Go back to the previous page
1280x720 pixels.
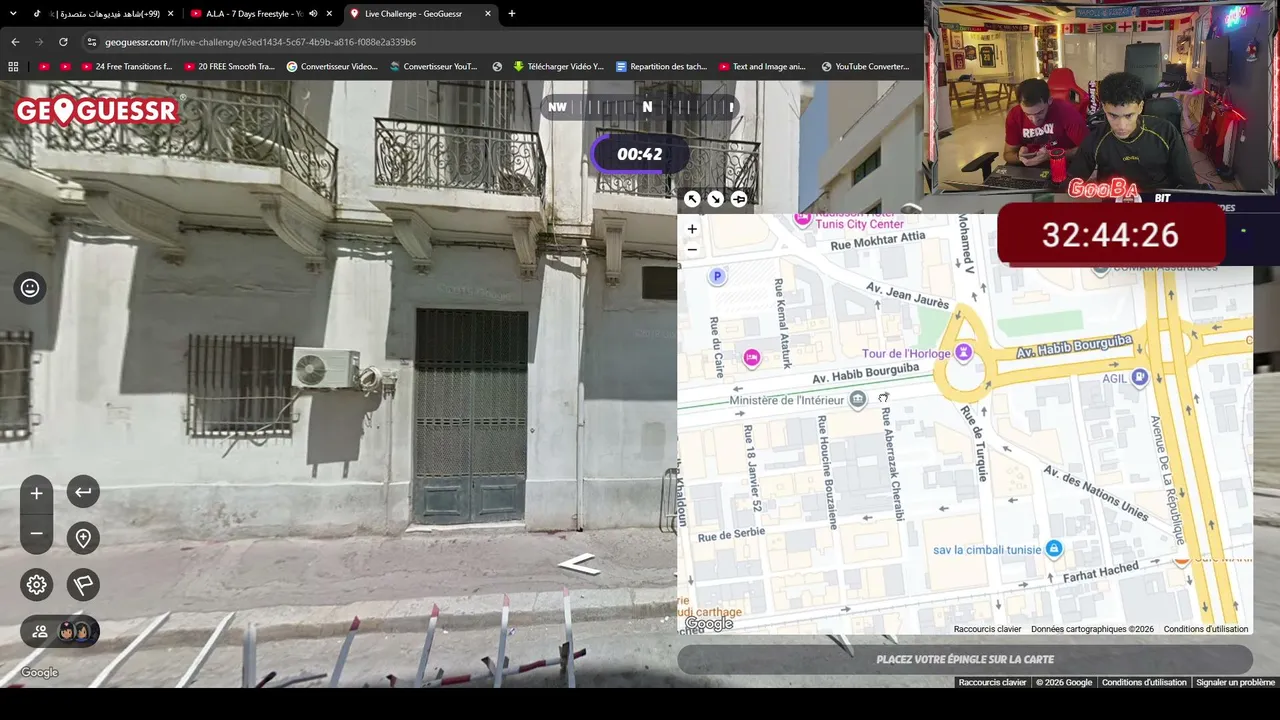(x=15, y=42)
